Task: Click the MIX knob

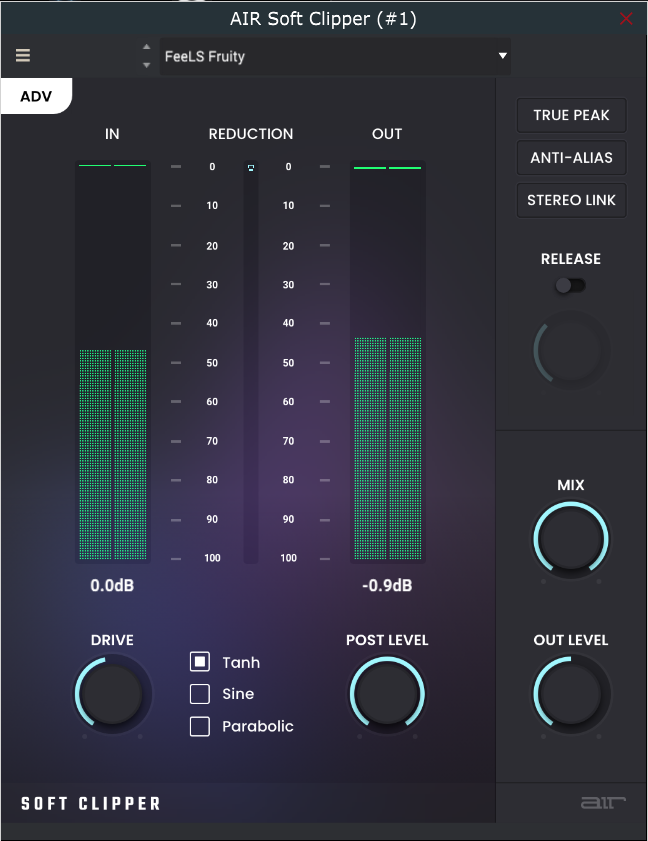Action: tap(571, 540)
